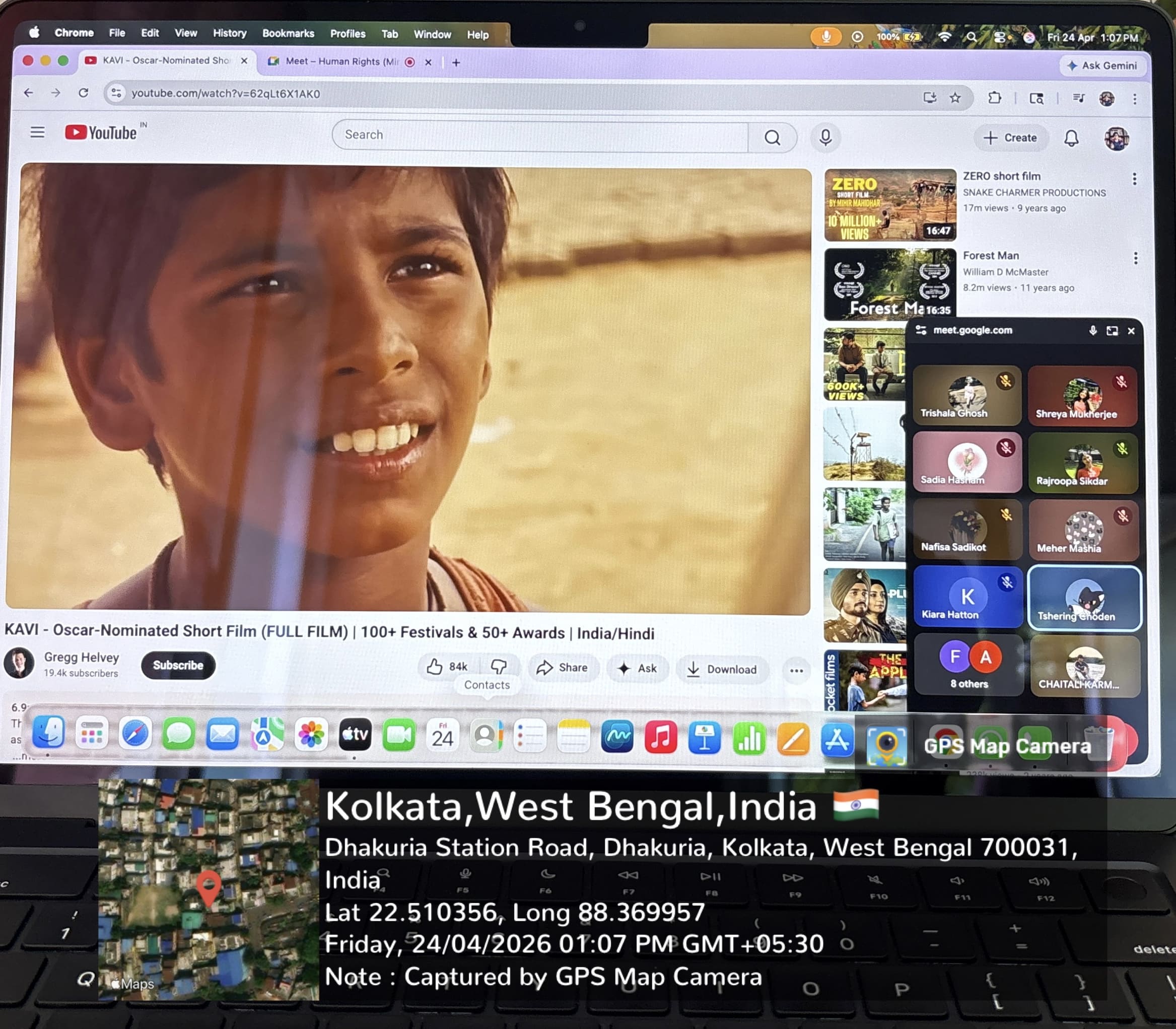
Task: Open more actions menu below the video
Action: 796,670
